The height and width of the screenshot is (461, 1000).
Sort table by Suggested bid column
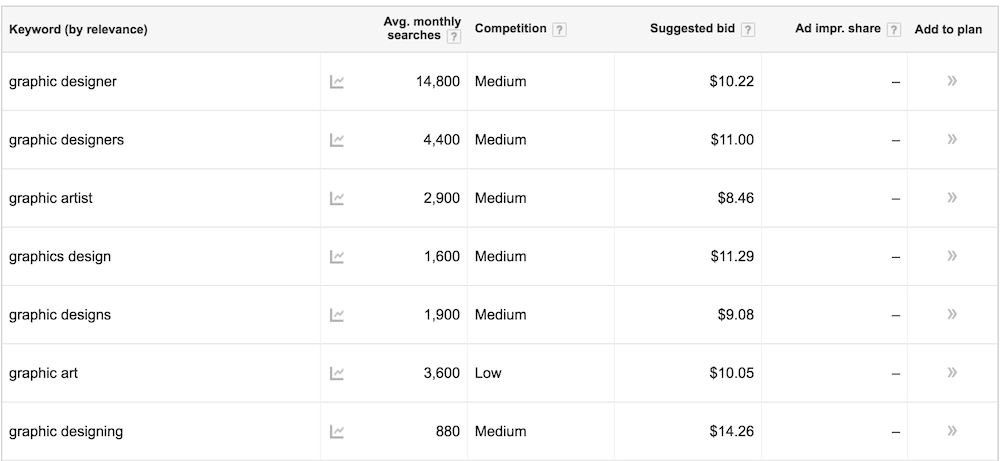693,29
